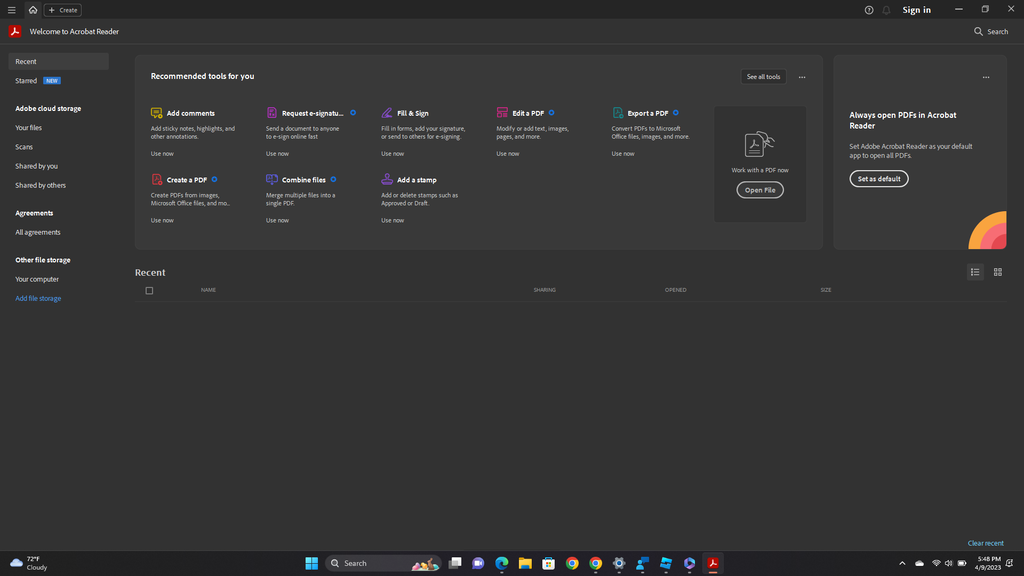Select the Add a stamp icon
Screen dimensions: 1024x576
[x=387, y=179]
